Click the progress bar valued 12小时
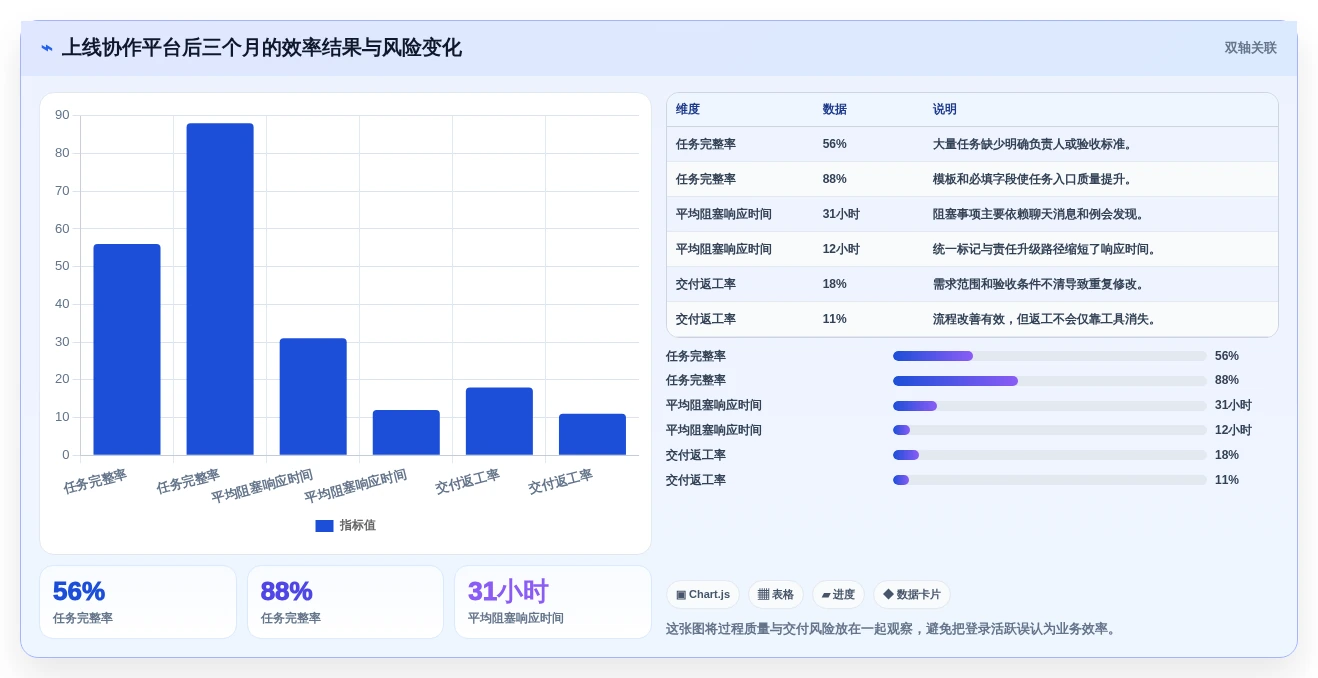This screenshot has width=1318, height=678. click(1050, 430)
